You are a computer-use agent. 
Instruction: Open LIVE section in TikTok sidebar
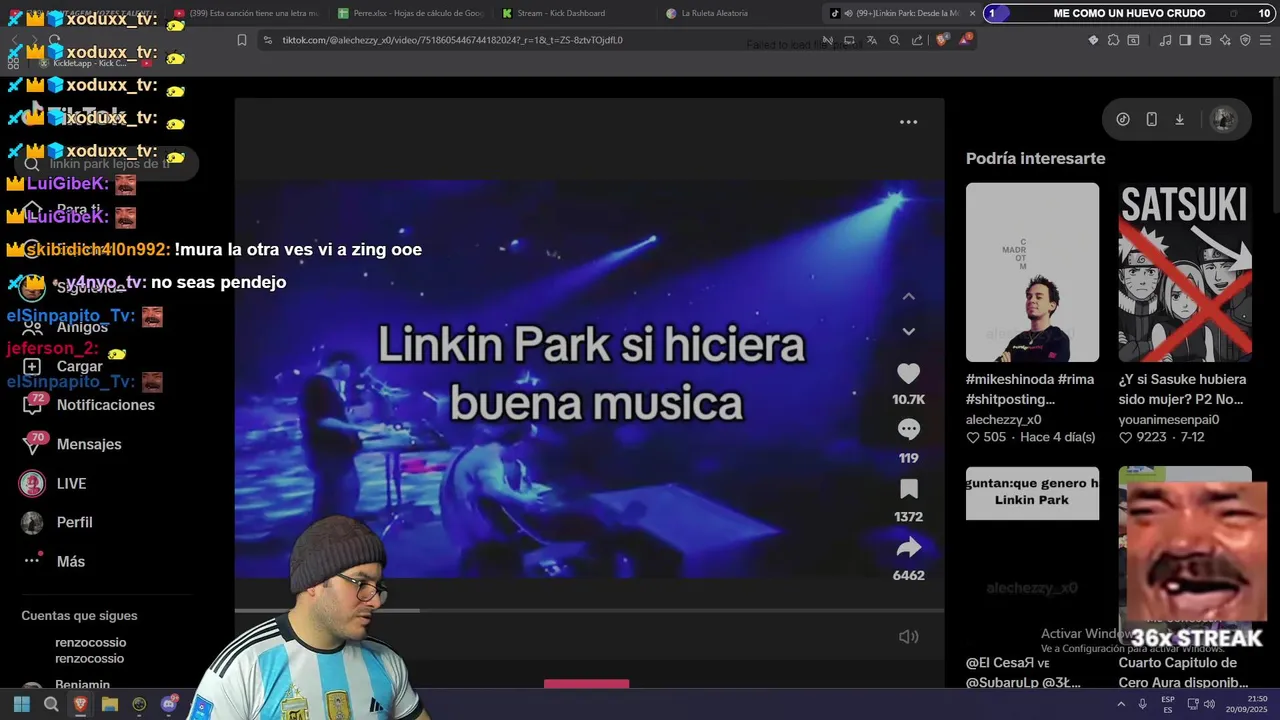point(53,483)
